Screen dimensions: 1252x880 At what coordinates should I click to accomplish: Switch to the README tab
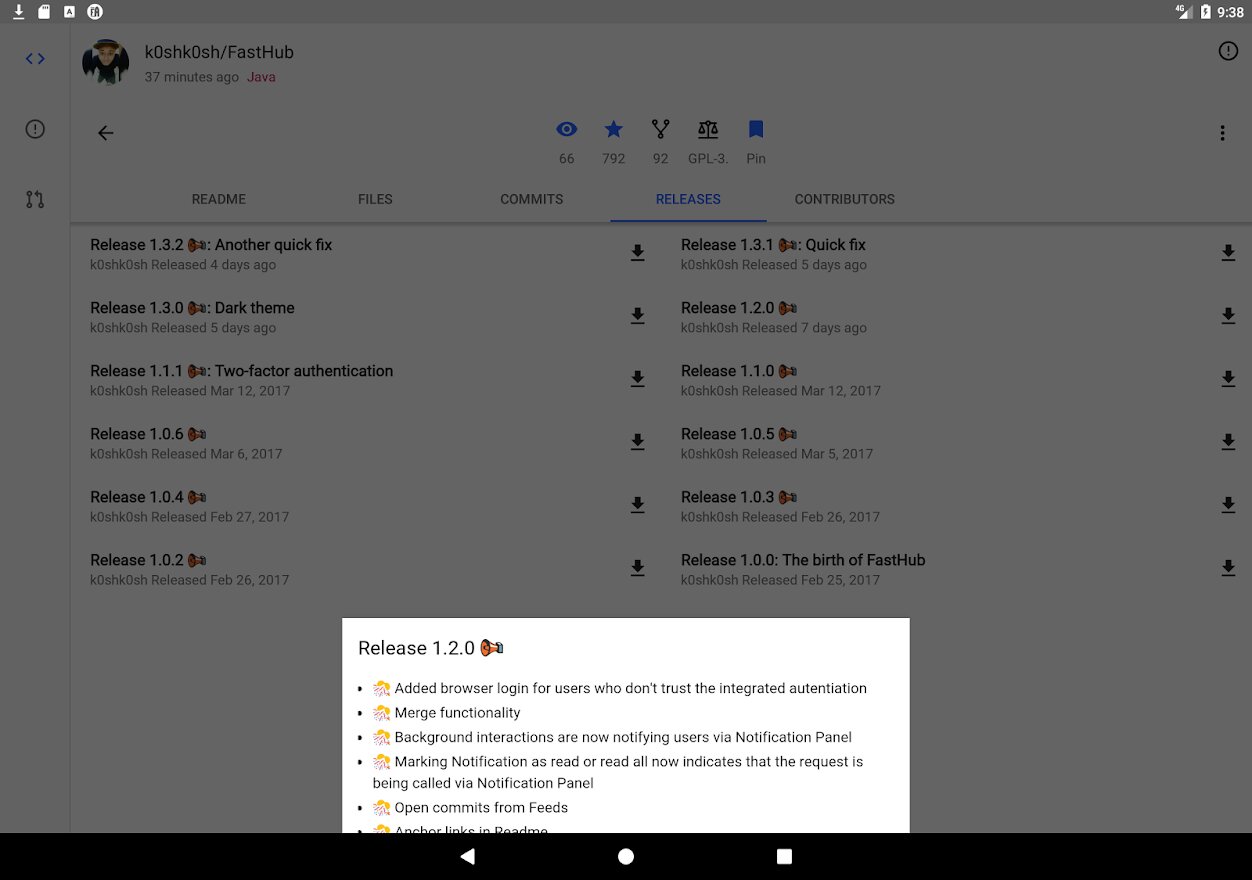point(219,199)
